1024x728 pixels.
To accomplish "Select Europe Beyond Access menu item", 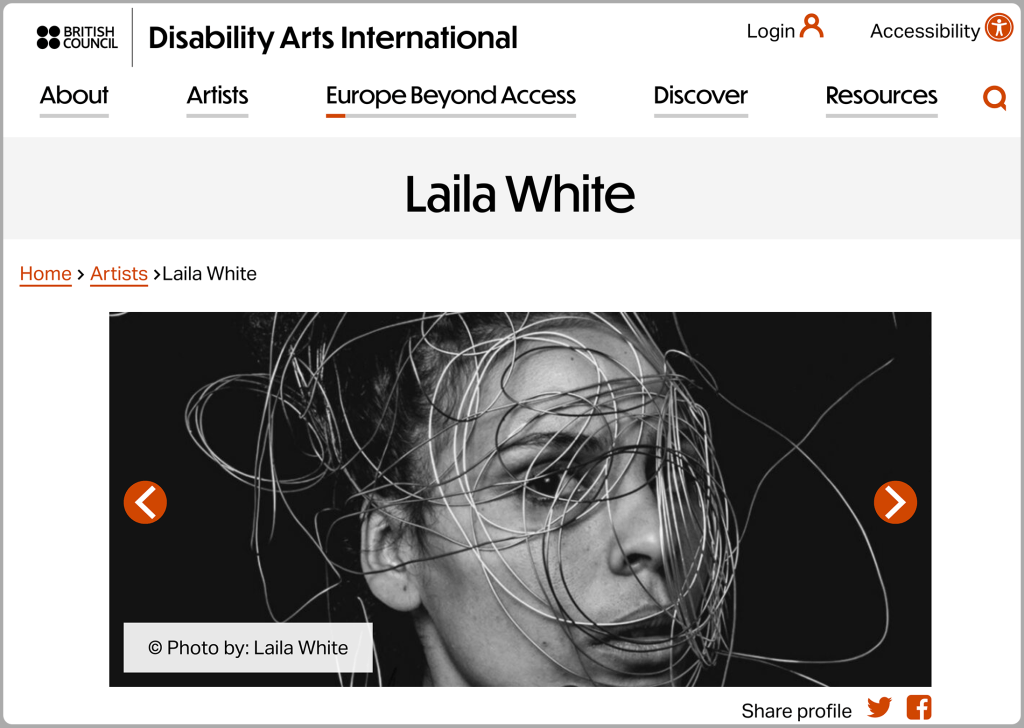I will pos(451,96).
